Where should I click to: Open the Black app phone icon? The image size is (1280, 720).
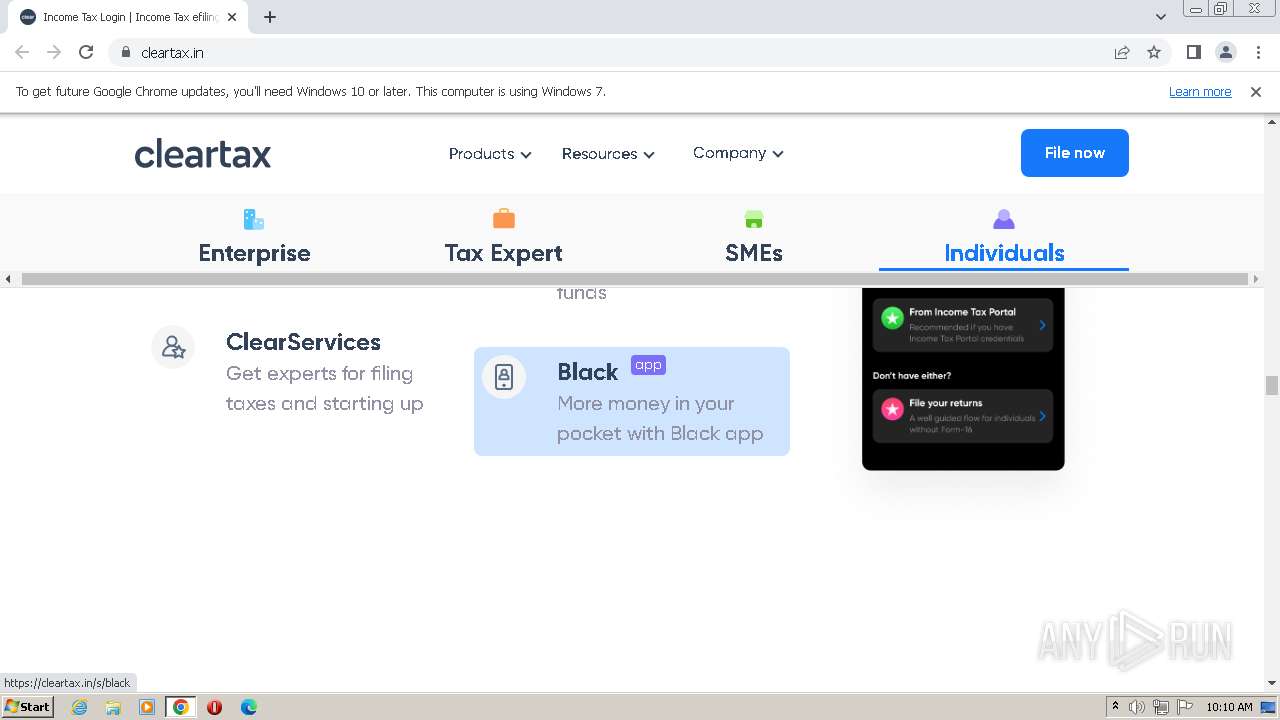pos(504,377)
